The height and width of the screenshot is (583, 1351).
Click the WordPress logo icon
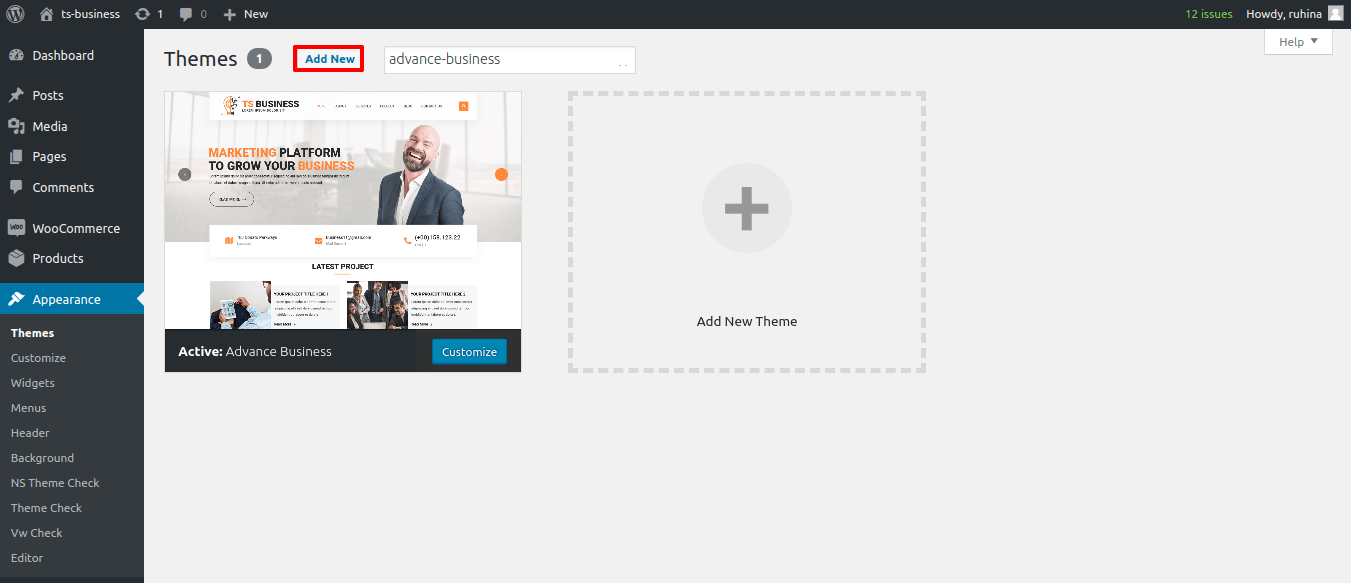click(15, 14)
